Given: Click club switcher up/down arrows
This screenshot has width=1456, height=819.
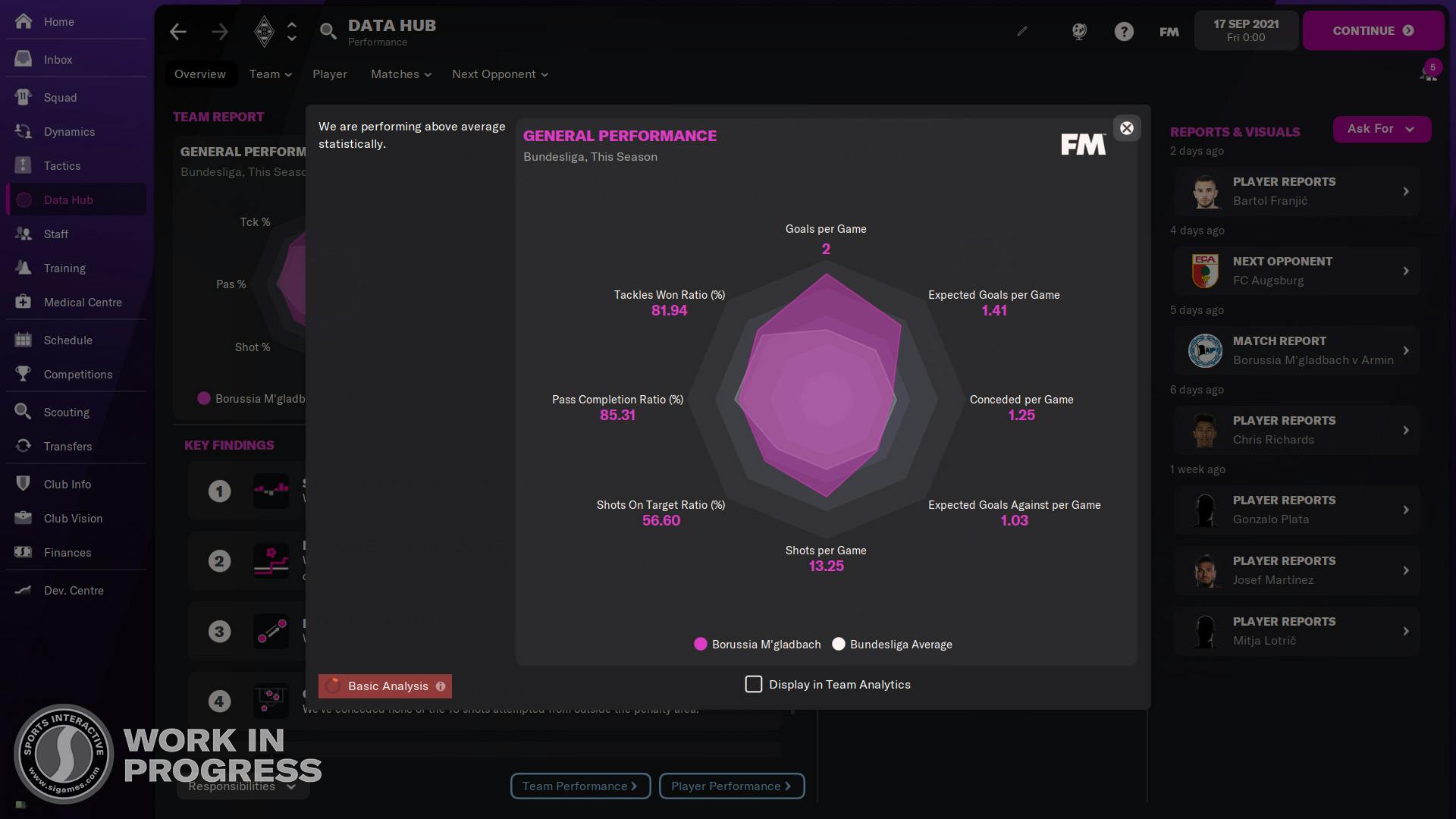Looking at the screenshot, I should click(292, 31).
